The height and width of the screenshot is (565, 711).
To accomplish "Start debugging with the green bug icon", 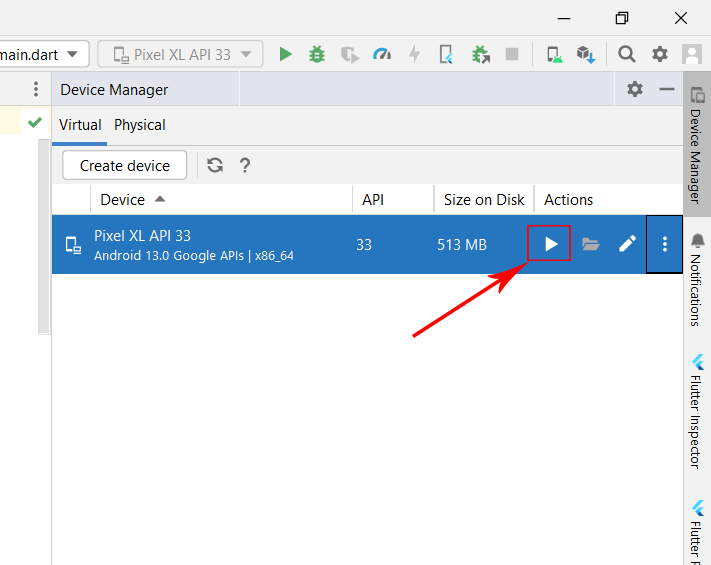I will (317, 54).
